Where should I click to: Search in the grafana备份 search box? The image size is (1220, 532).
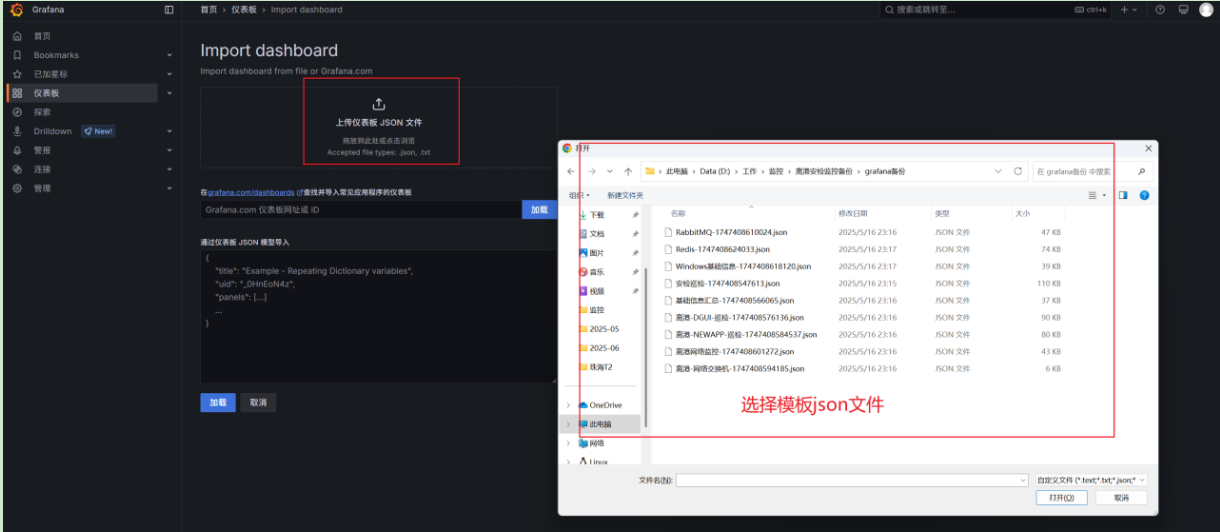tap(1090, 171)
